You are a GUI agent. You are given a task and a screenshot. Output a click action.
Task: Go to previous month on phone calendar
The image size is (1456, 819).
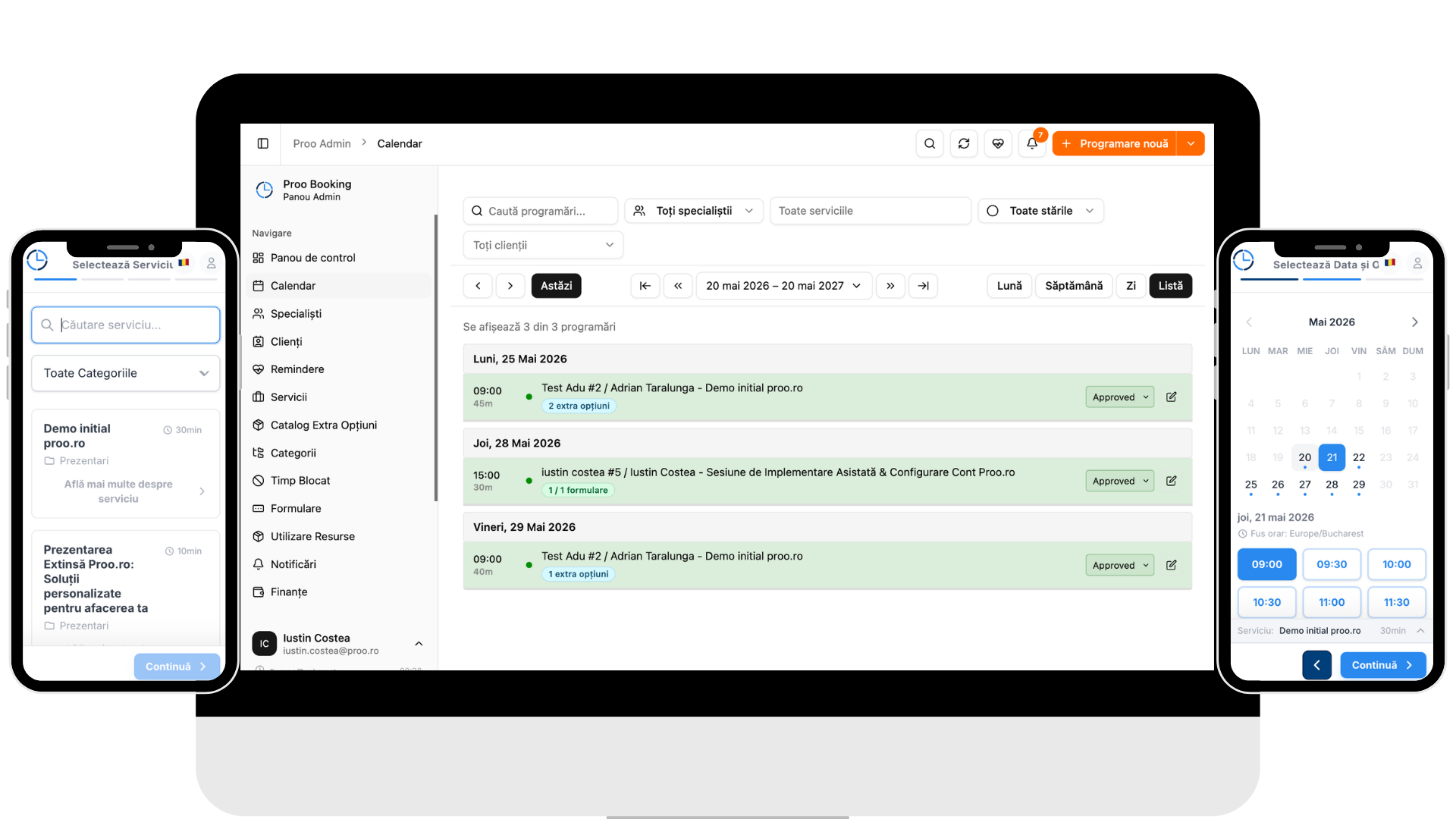(1249, 322)
